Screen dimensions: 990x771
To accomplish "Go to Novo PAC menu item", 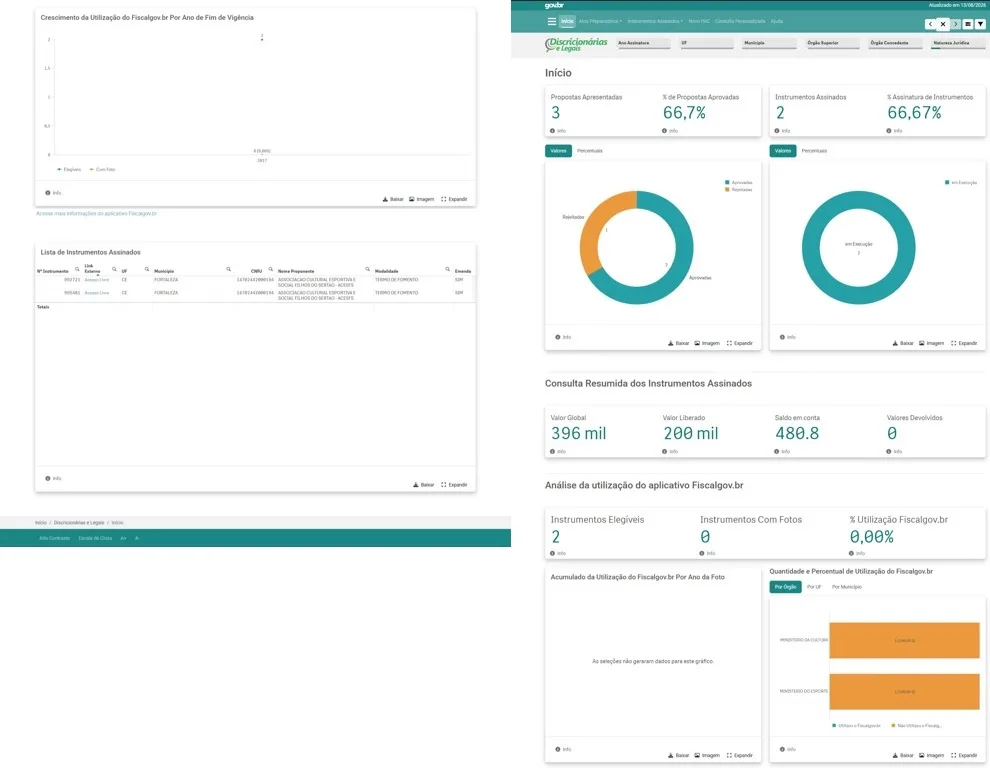I will [x=699, y=21].
